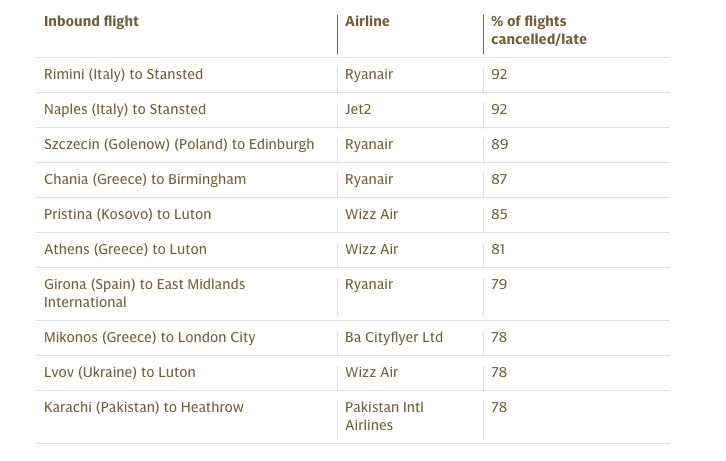Screen dimensions: 726x461
Task: Select Girona (Spain) to East Midlands International
Action: [x=144, y=293]
